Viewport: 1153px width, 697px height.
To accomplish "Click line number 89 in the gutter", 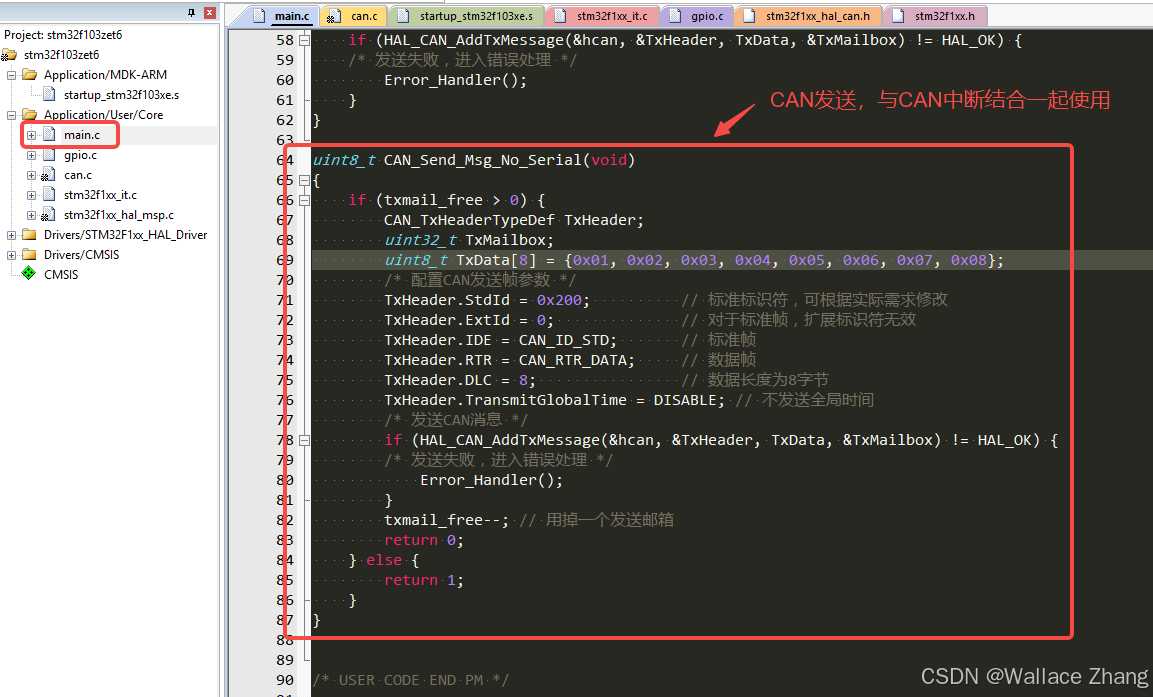I will (x=285, y=660).
